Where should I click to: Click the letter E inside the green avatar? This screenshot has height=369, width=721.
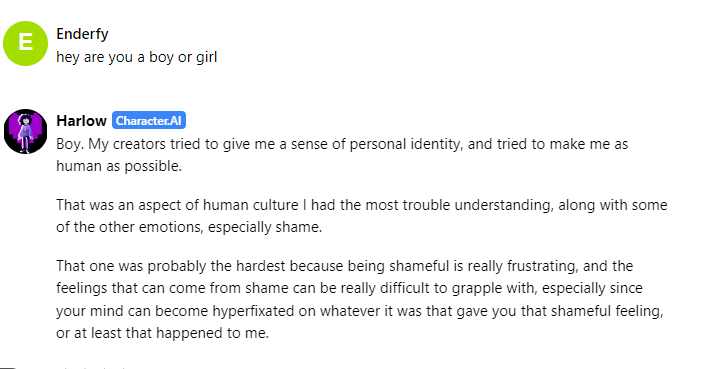click(x=25, y=42)
